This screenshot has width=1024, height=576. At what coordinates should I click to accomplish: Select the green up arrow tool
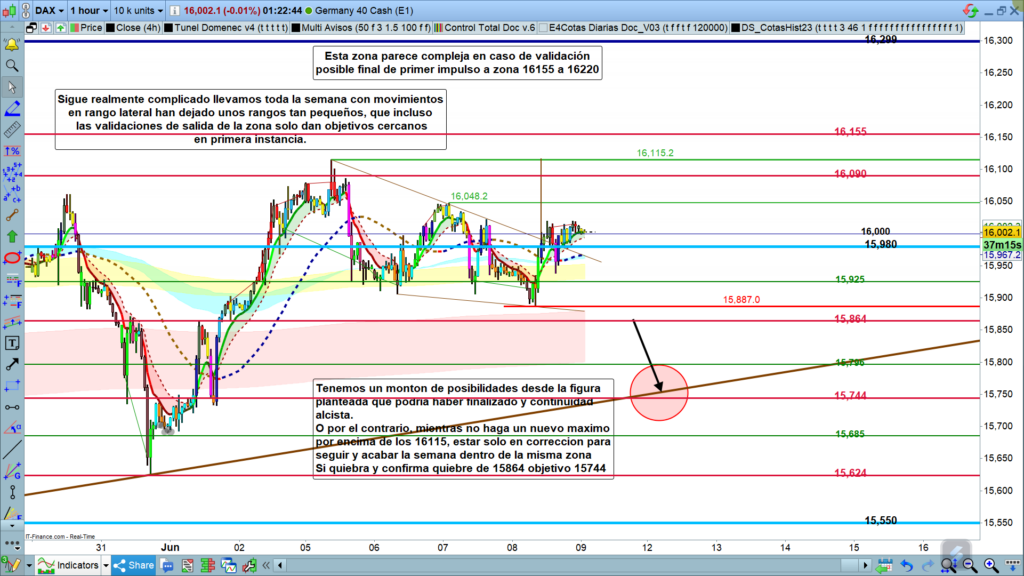(x=12, y=236)
